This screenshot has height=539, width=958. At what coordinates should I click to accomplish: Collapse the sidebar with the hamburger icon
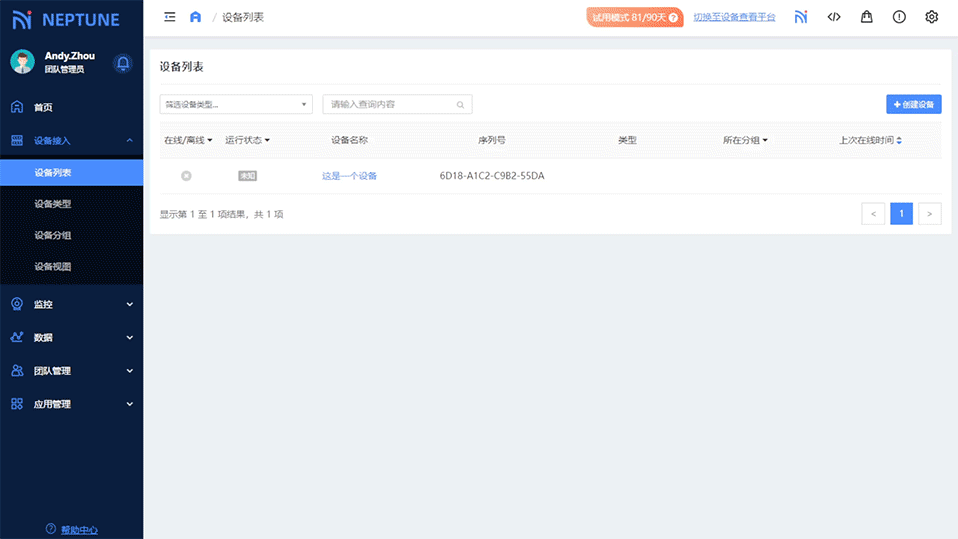point(170,17)
